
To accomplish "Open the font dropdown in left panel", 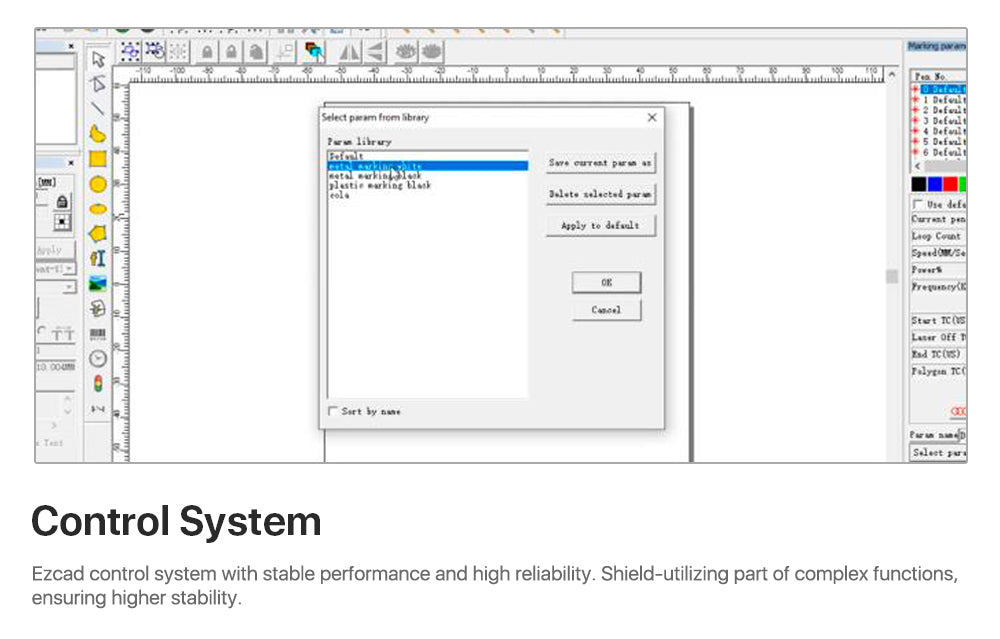I will click(69, 269).
